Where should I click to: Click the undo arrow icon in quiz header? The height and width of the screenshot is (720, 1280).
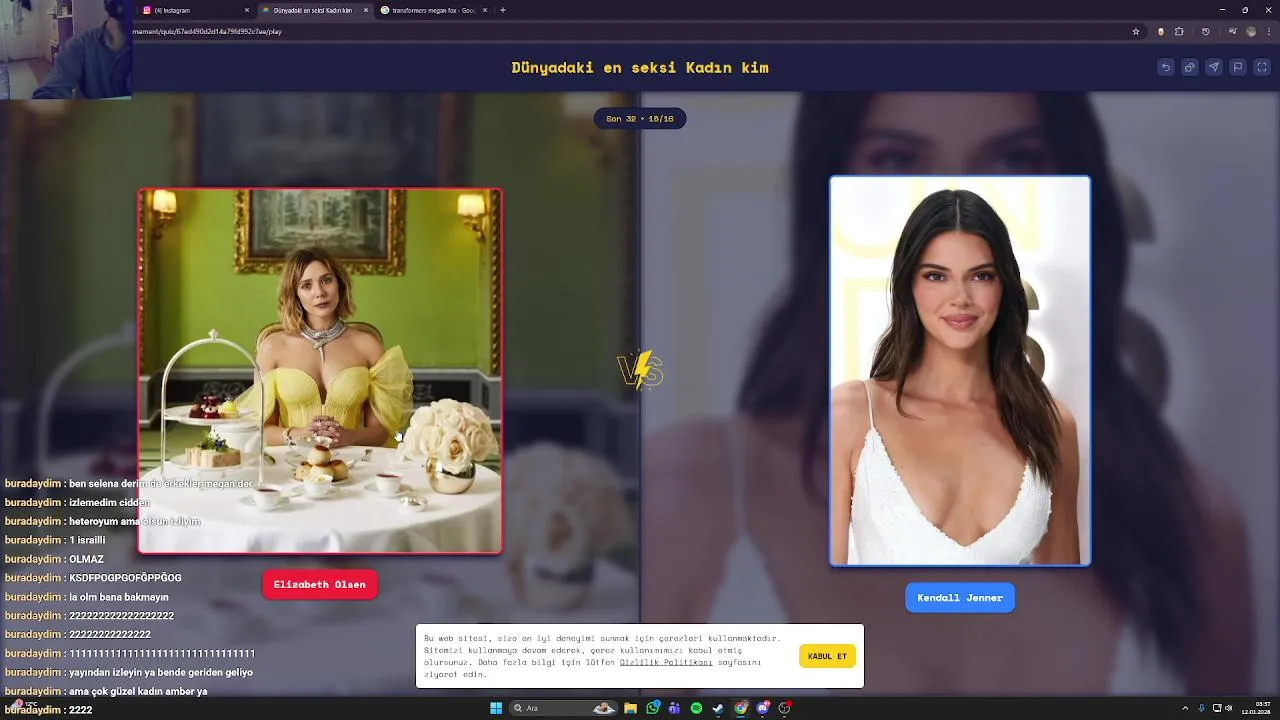click(x=1165, y=67)
